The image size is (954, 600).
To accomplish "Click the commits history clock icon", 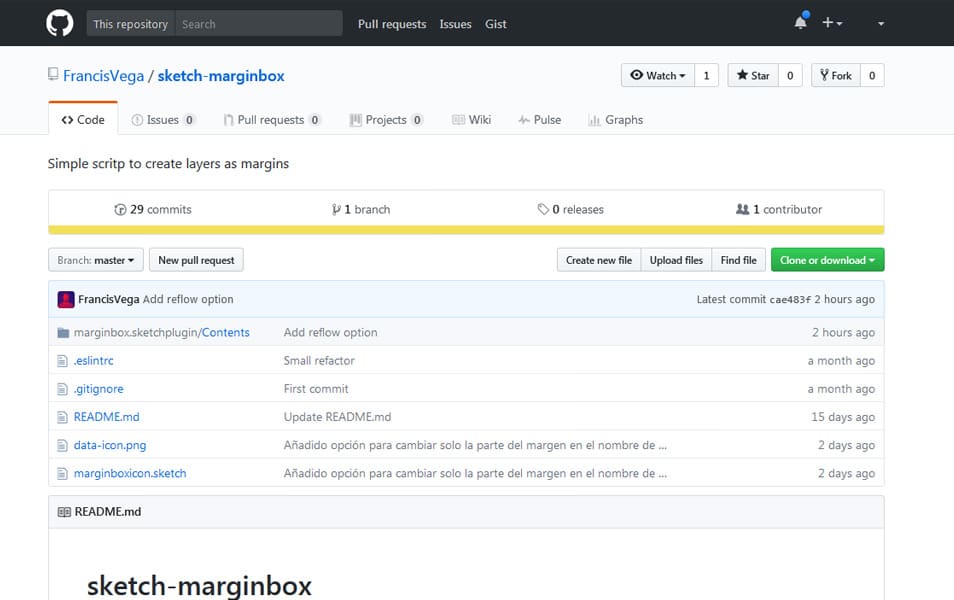I will click(121, 210).
